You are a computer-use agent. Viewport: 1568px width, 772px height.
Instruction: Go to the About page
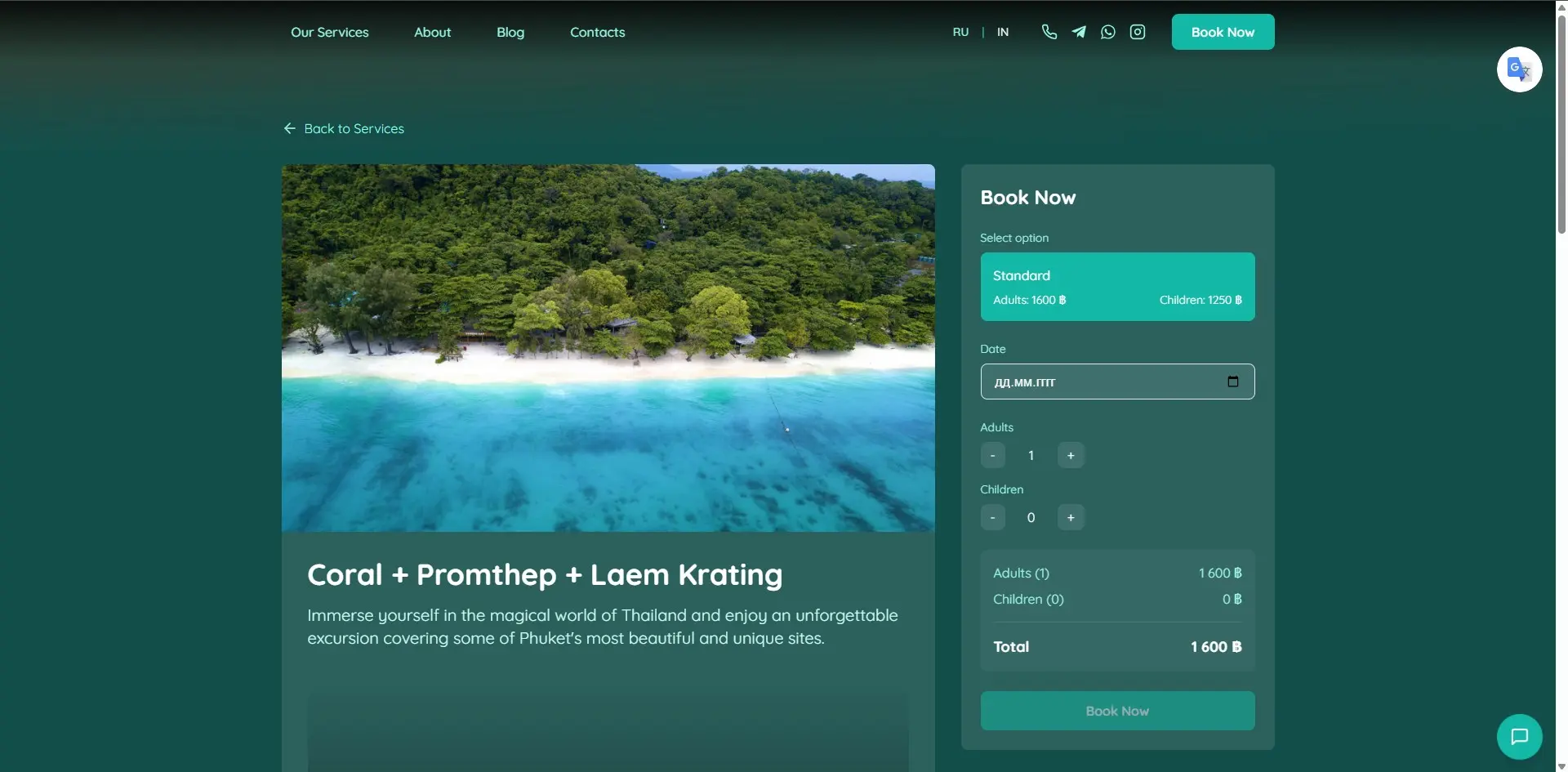[432, 32]
